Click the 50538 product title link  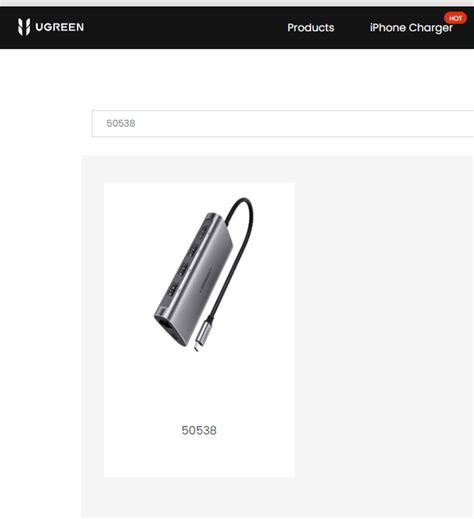coord(199,430)
